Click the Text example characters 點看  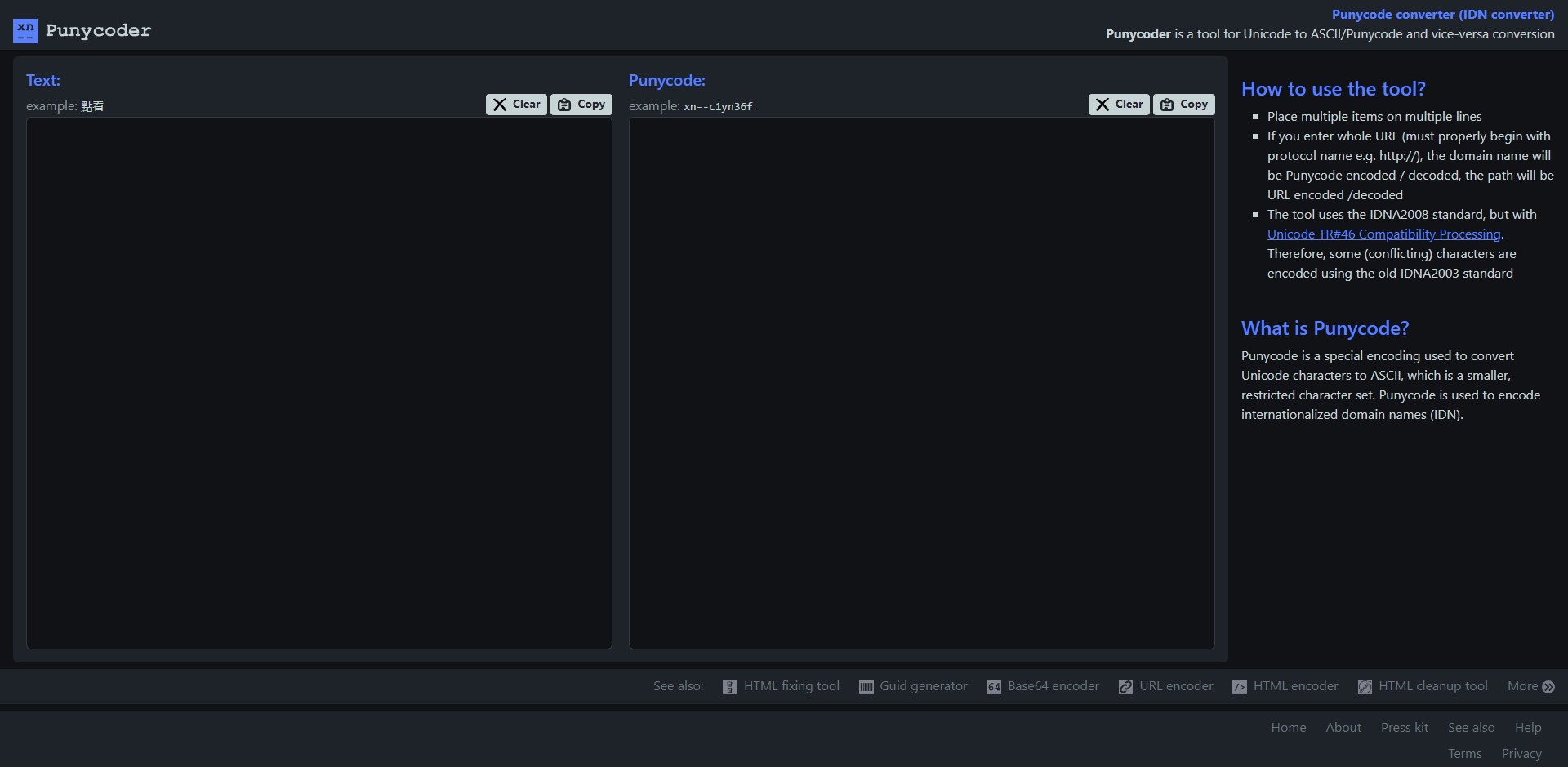(x=92, y=106)
